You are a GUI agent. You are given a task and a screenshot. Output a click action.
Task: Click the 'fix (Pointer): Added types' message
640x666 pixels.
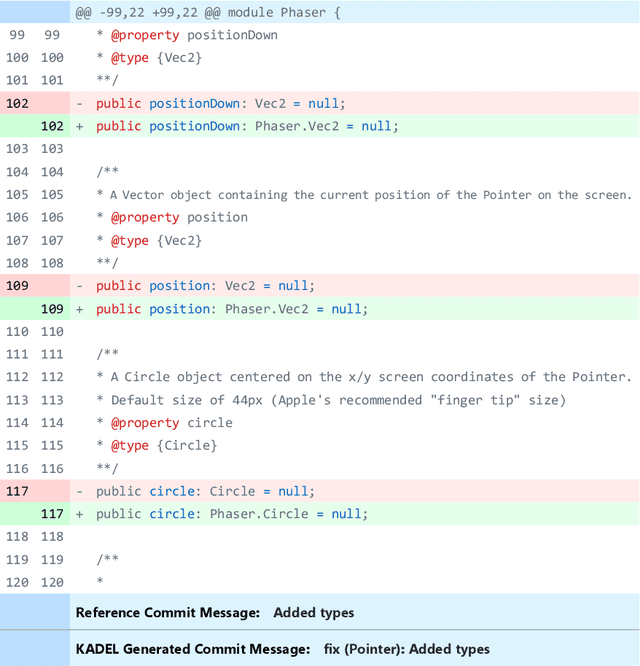point(406,649)
